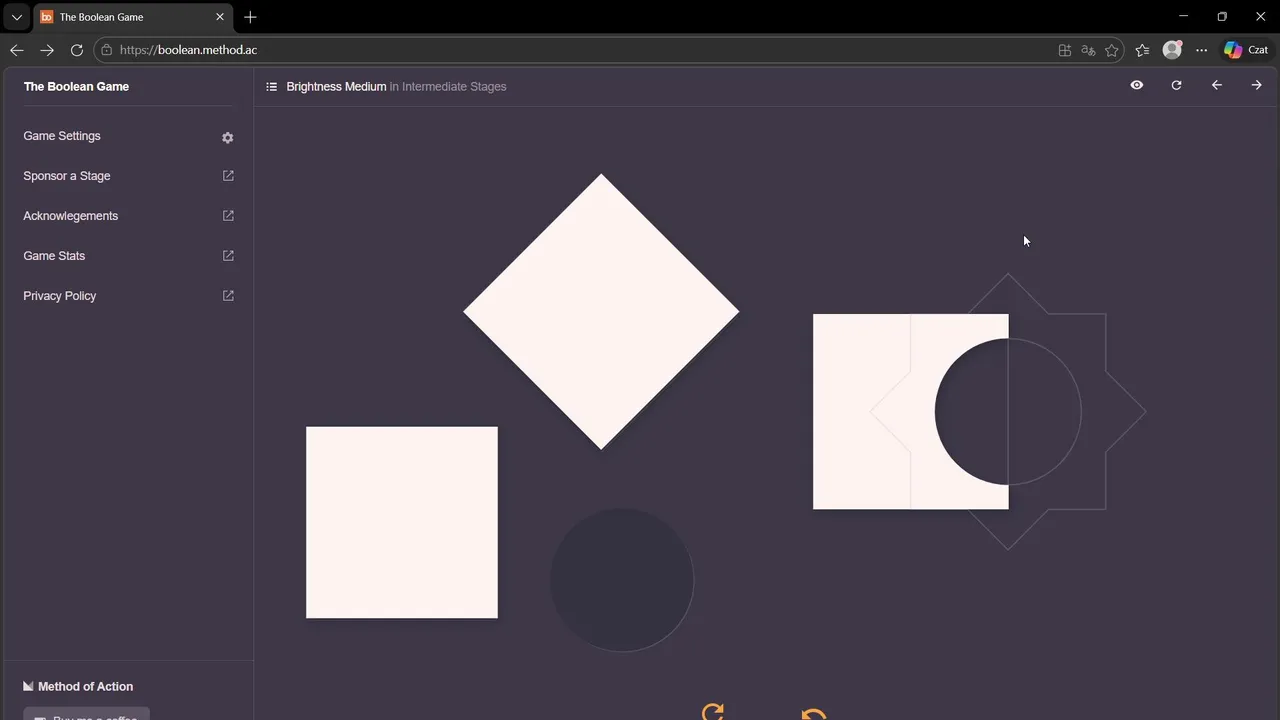Click the external link icon next to Game Stats
This screenshot has width=1280, height=720.
click(x=228, y=256)
